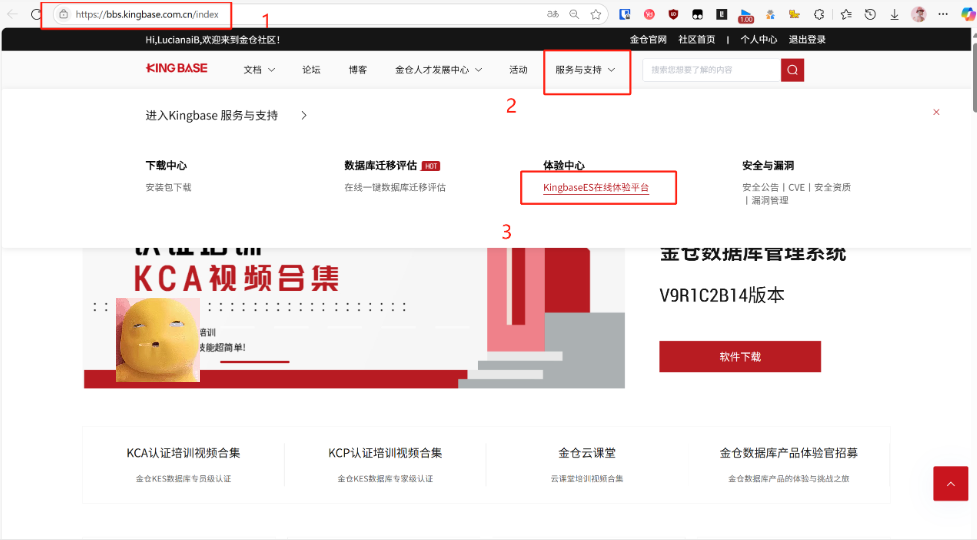Open 安全资质 link
This screenshot has width=977, height=540.
tap(832, 187)
